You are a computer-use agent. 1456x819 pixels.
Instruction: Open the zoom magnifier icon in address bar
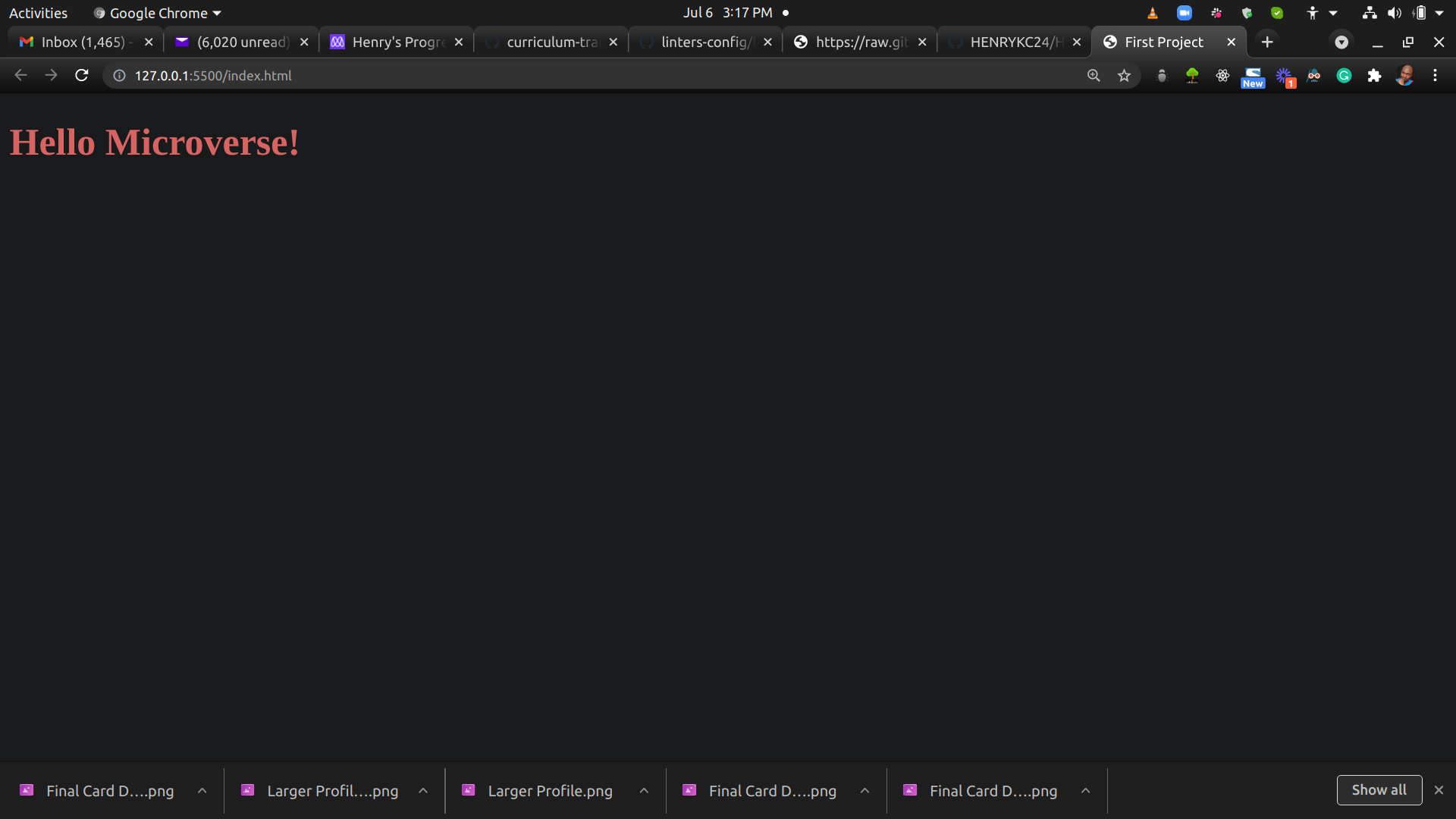click(1094, 75)
